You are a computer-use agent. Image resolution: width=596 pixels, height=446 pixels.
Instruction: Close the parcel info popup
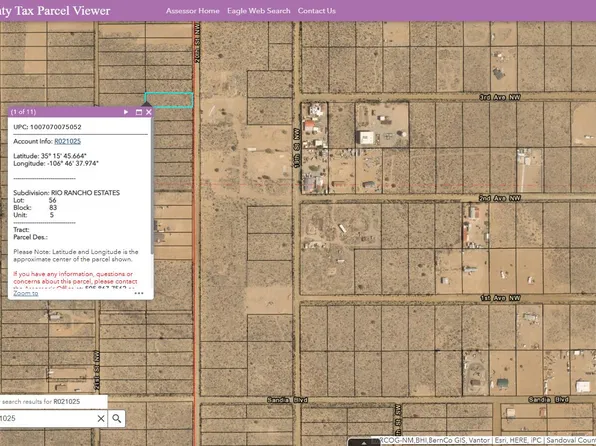coord(149,112)
